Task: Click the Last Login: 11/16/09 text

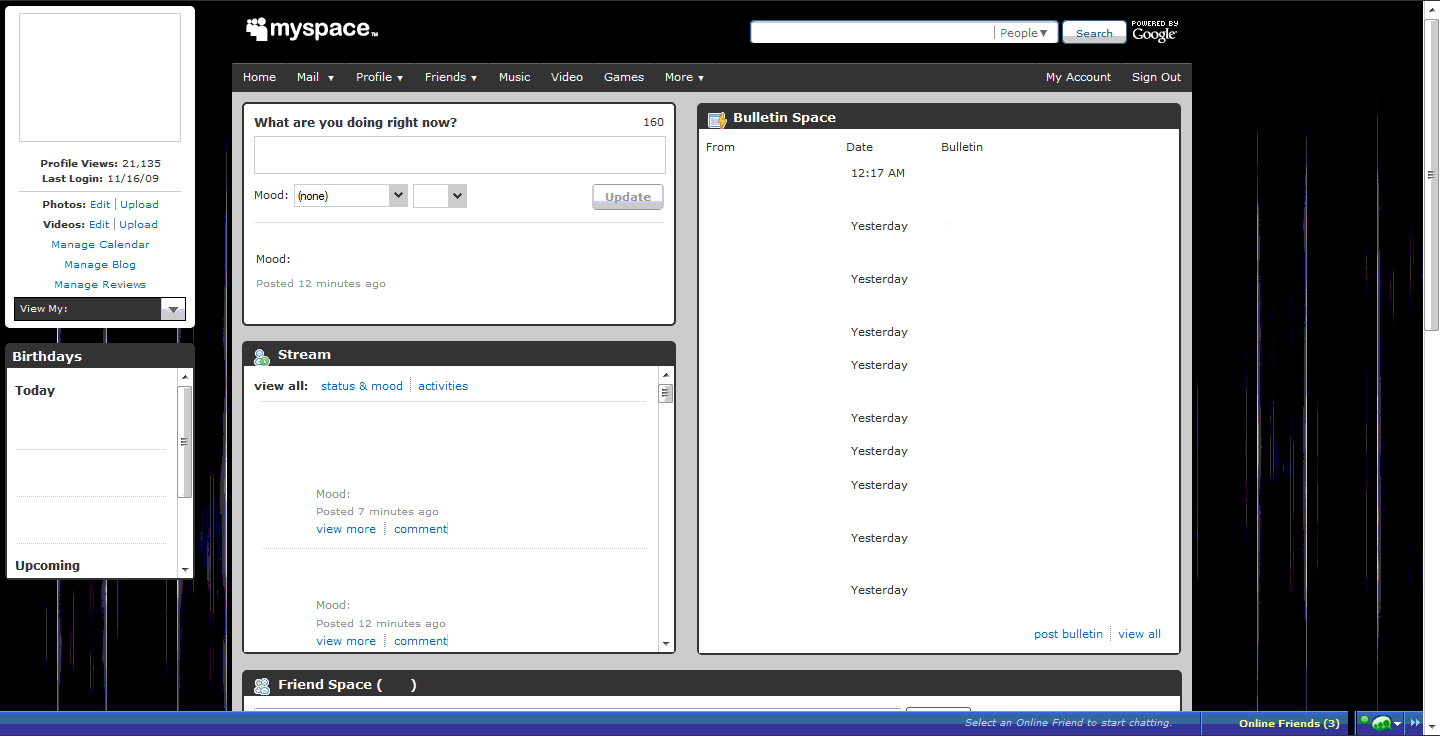Action: [x=100, y=178]
